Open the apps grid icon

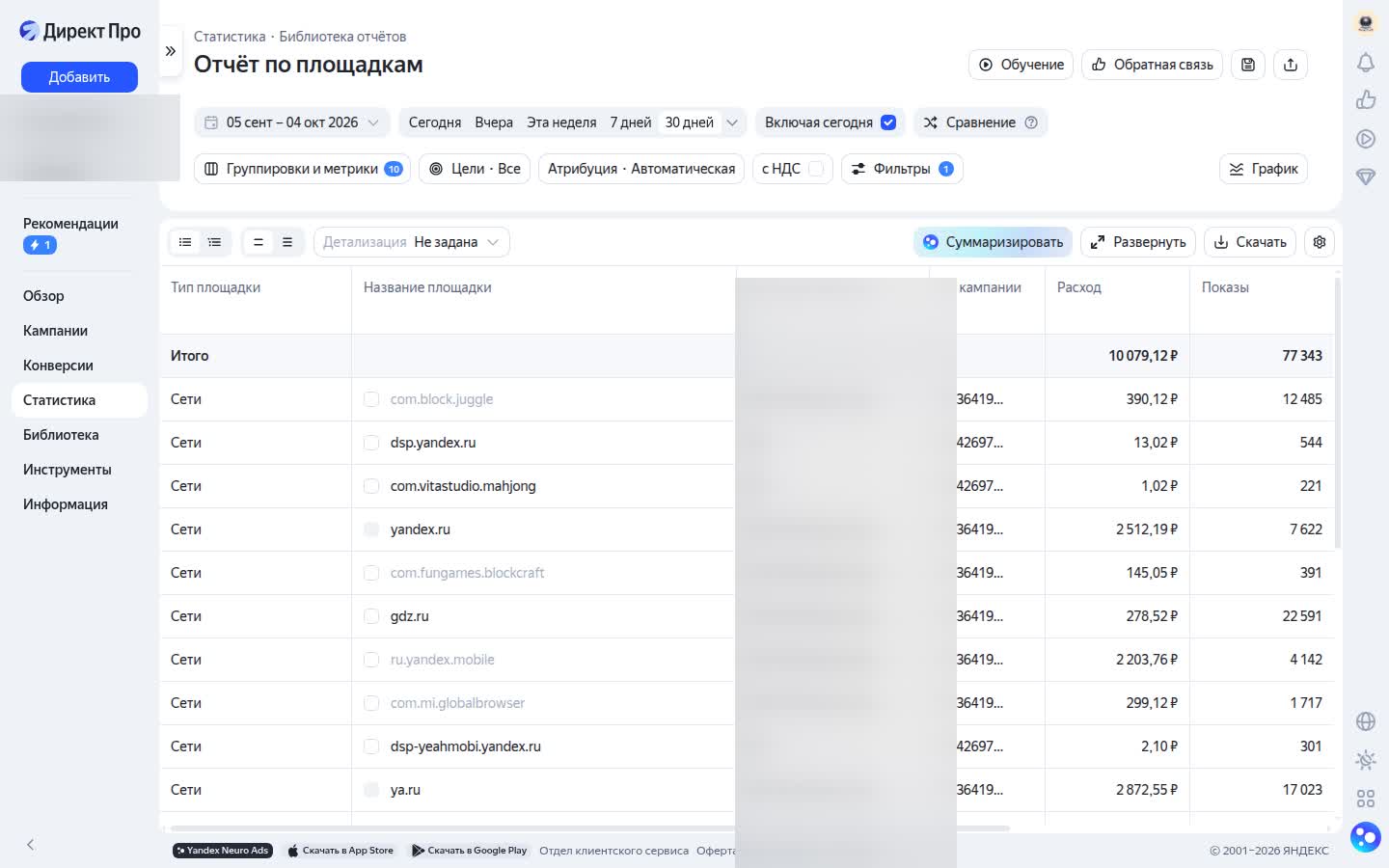point(1366,799)
